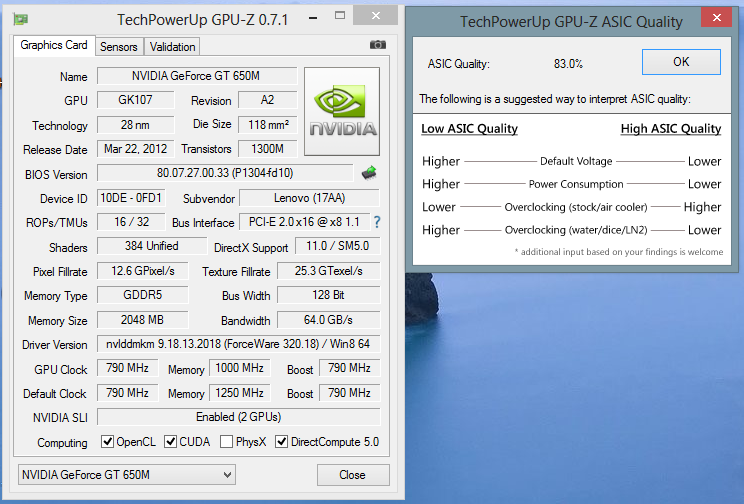Click the BIOS Version field 80.07.27.00.33
Image resolution: width=744 pixels, height=504 pixels.
click(225, 173)
